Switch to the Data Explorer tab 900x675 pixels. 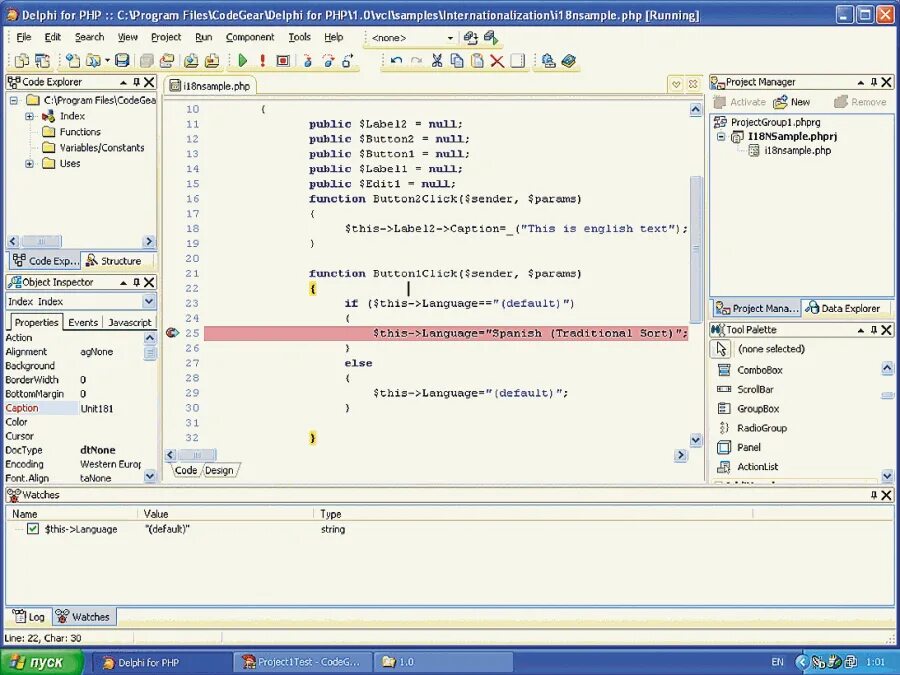point(845,308)
